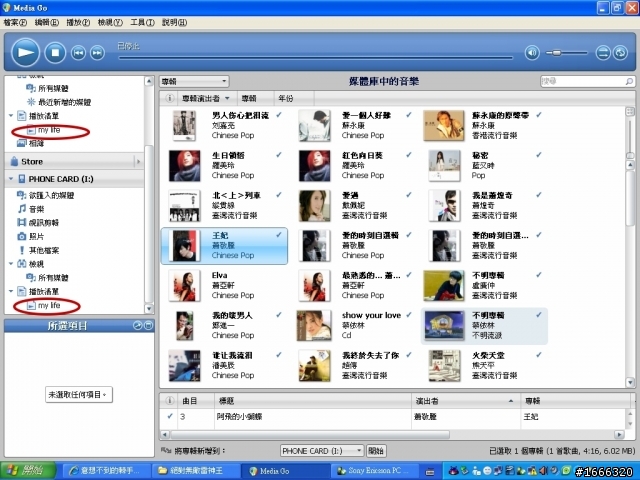Open the PHONE CARD (I:) destination dropdown
The height and width of the screenshot is (480, 640).
click(x=322, y=451)
